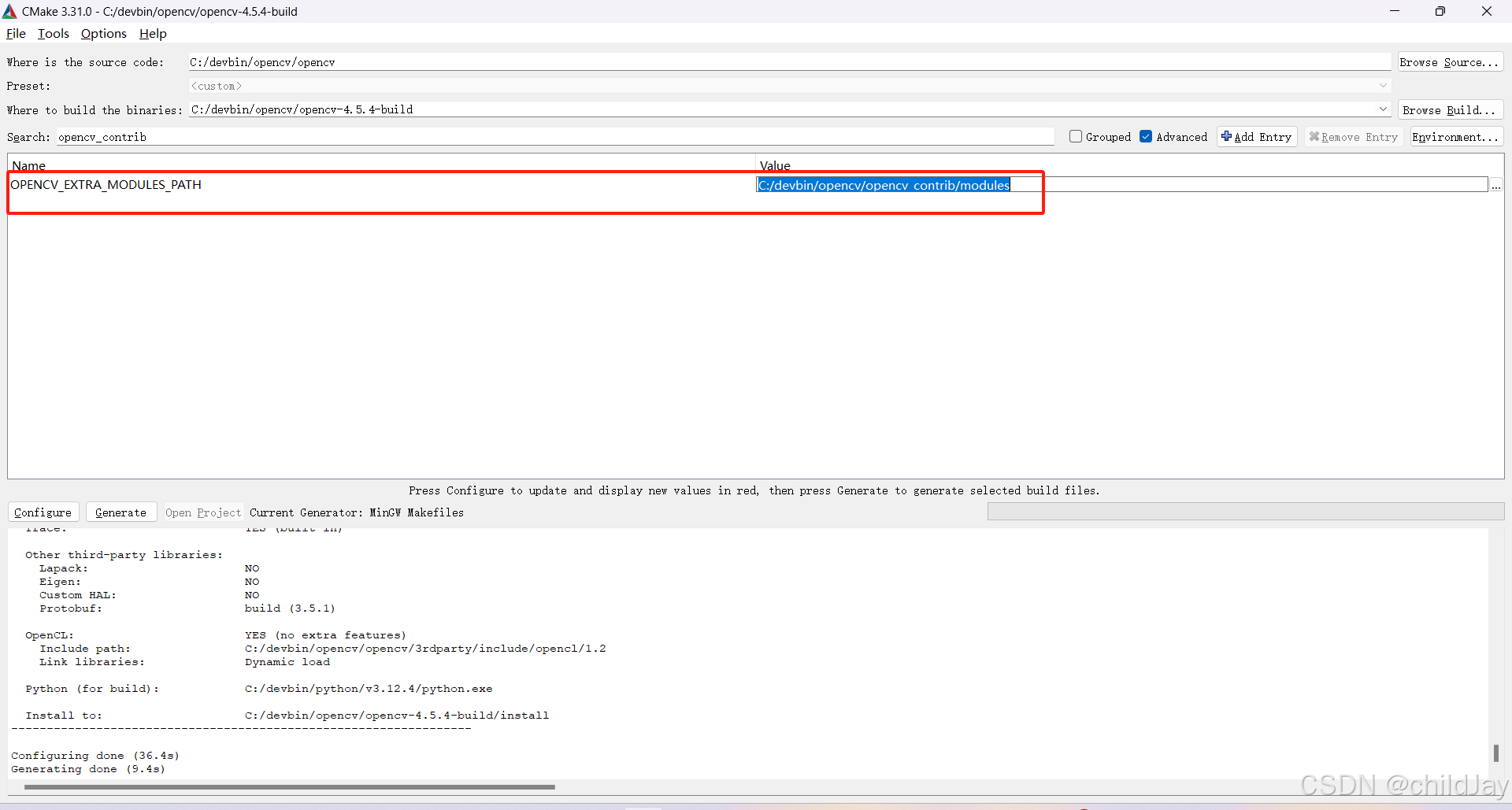Viewport: 1512px width, 810px height.
Task: Open the Tools menu
Action: pyautogui.click(x=54, y=33)
